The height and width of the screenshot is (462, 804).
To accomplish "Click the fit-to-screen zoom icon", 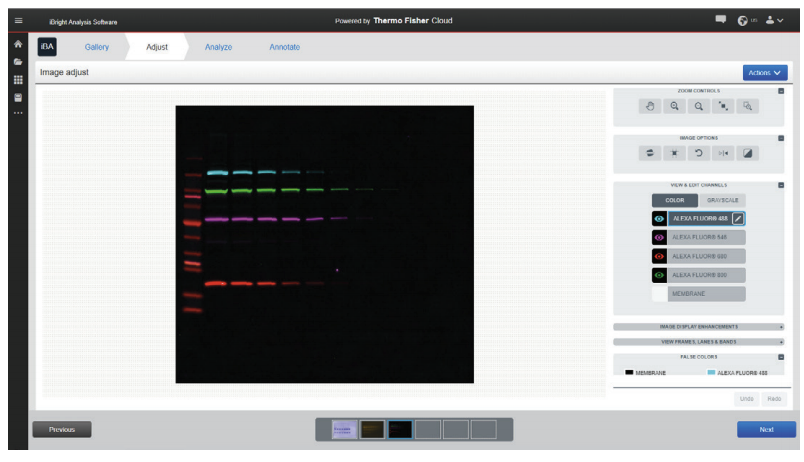I will (722, 106).
